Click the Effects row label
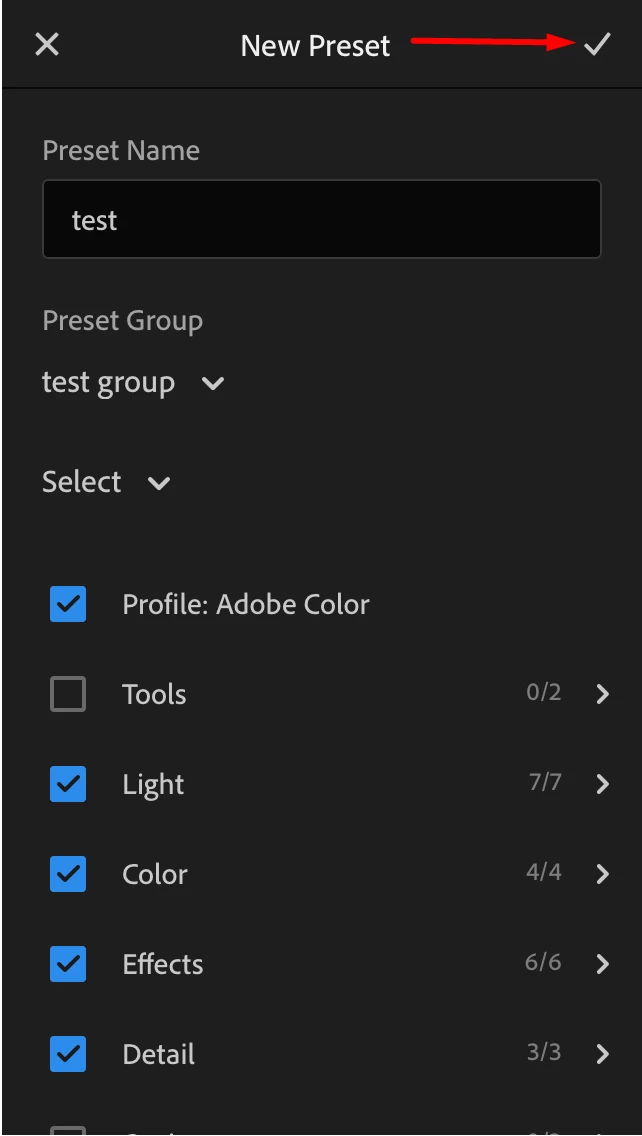 coord(163,965)
